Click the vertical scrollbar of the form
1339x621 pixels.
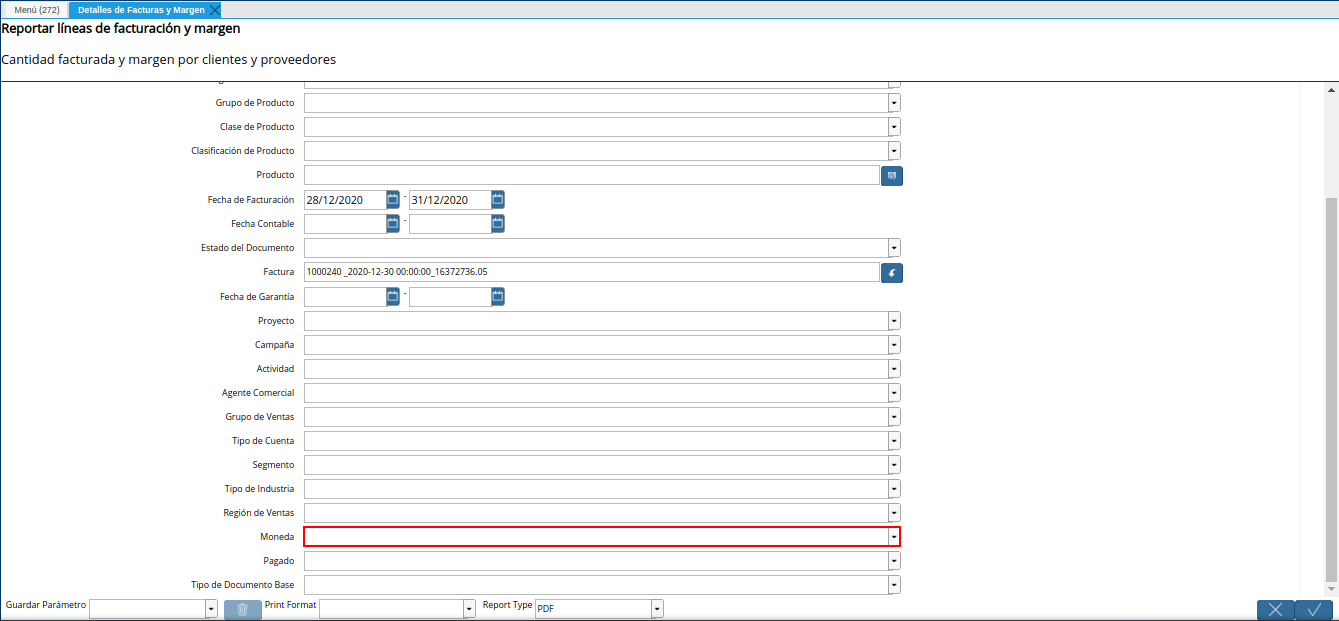[1330, 390]
